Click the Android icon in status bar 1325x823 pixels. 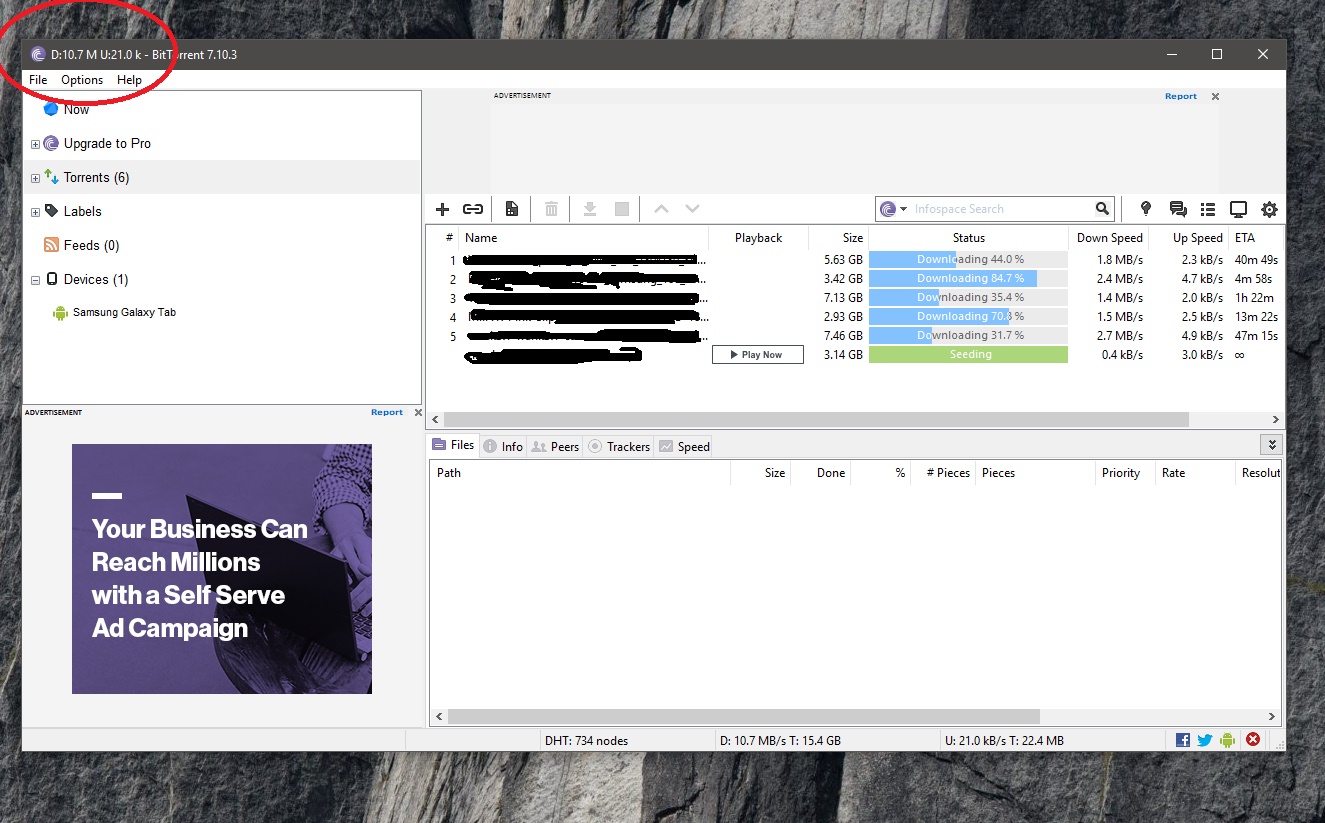coord(1228,740)
